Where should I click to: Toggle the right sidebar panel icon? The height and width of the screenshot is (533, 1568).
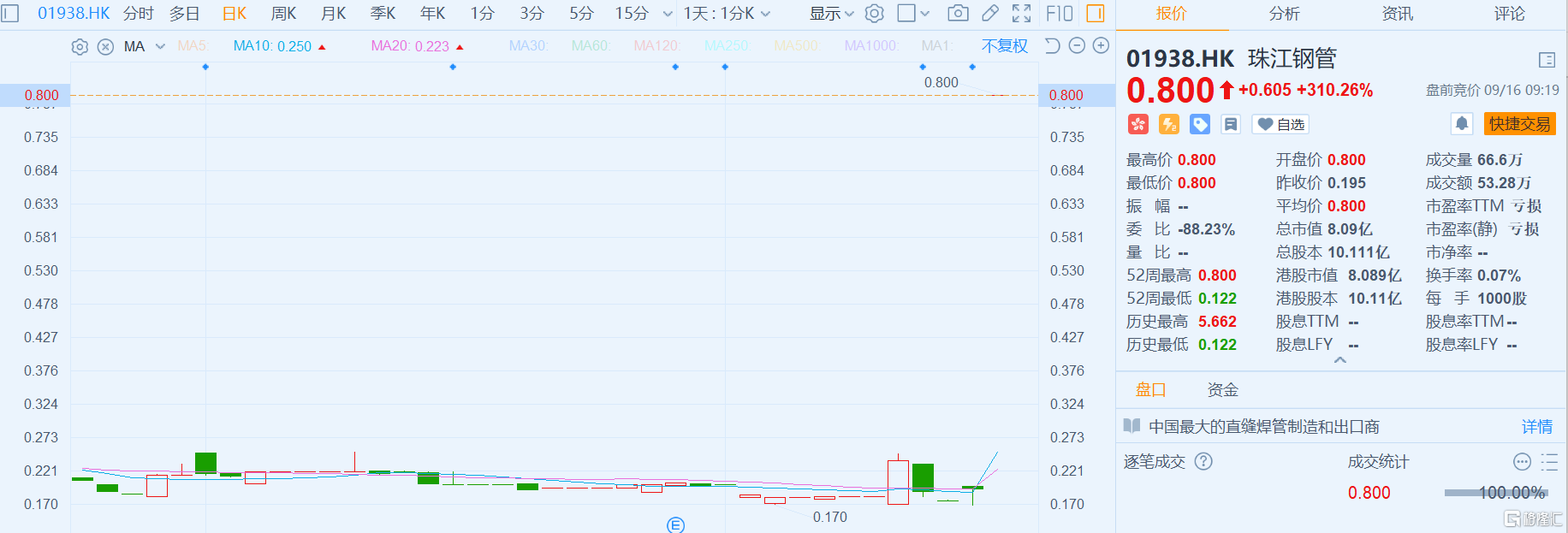pos(1095,14)
